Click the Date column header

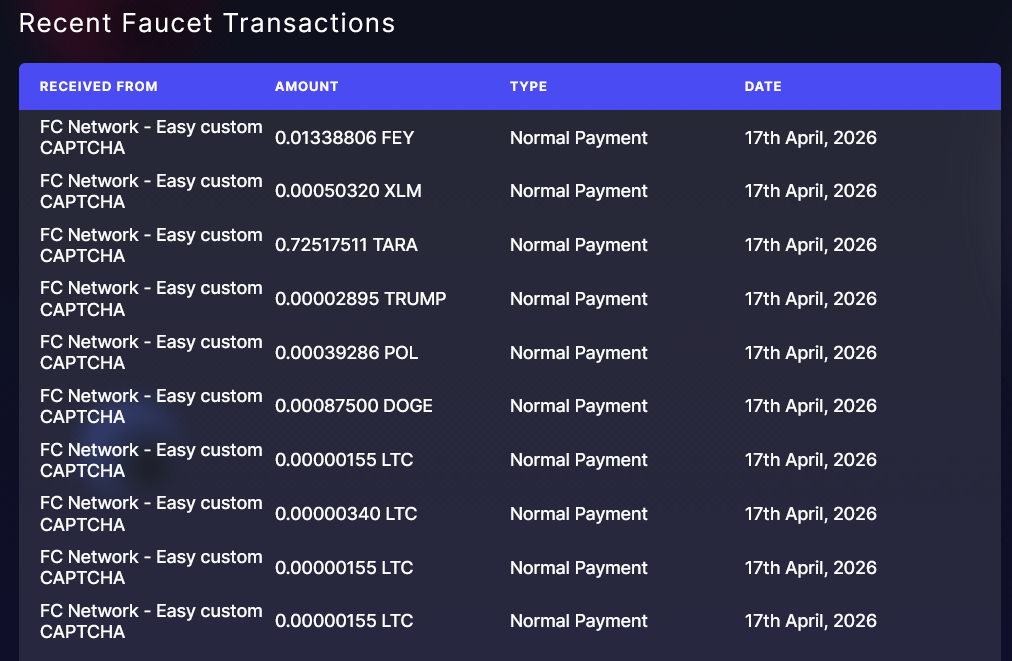763,86
